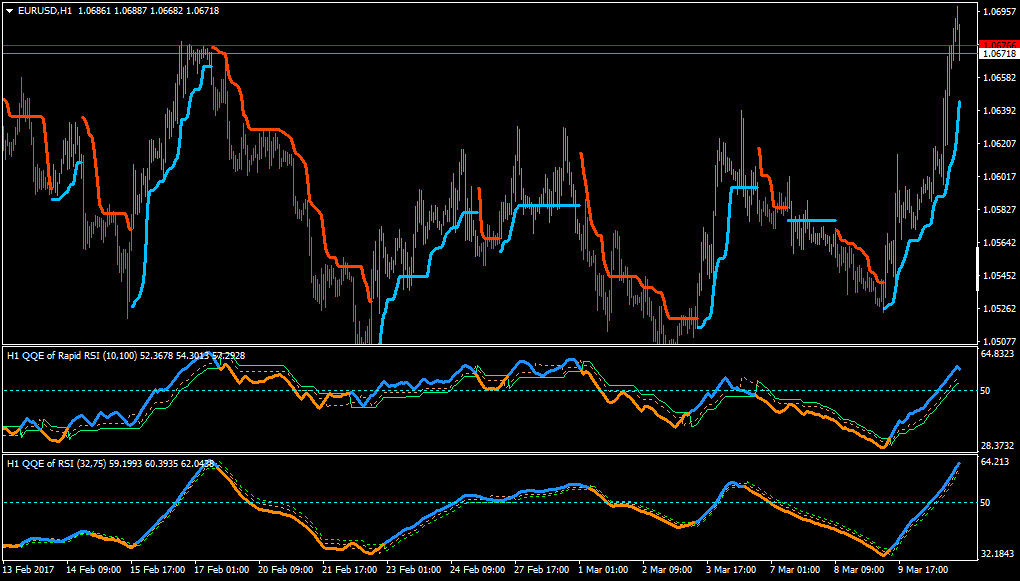
Task: Click the 20 Feb 09:00 time label
Action: pyautogui.click(x=285, y=569)
